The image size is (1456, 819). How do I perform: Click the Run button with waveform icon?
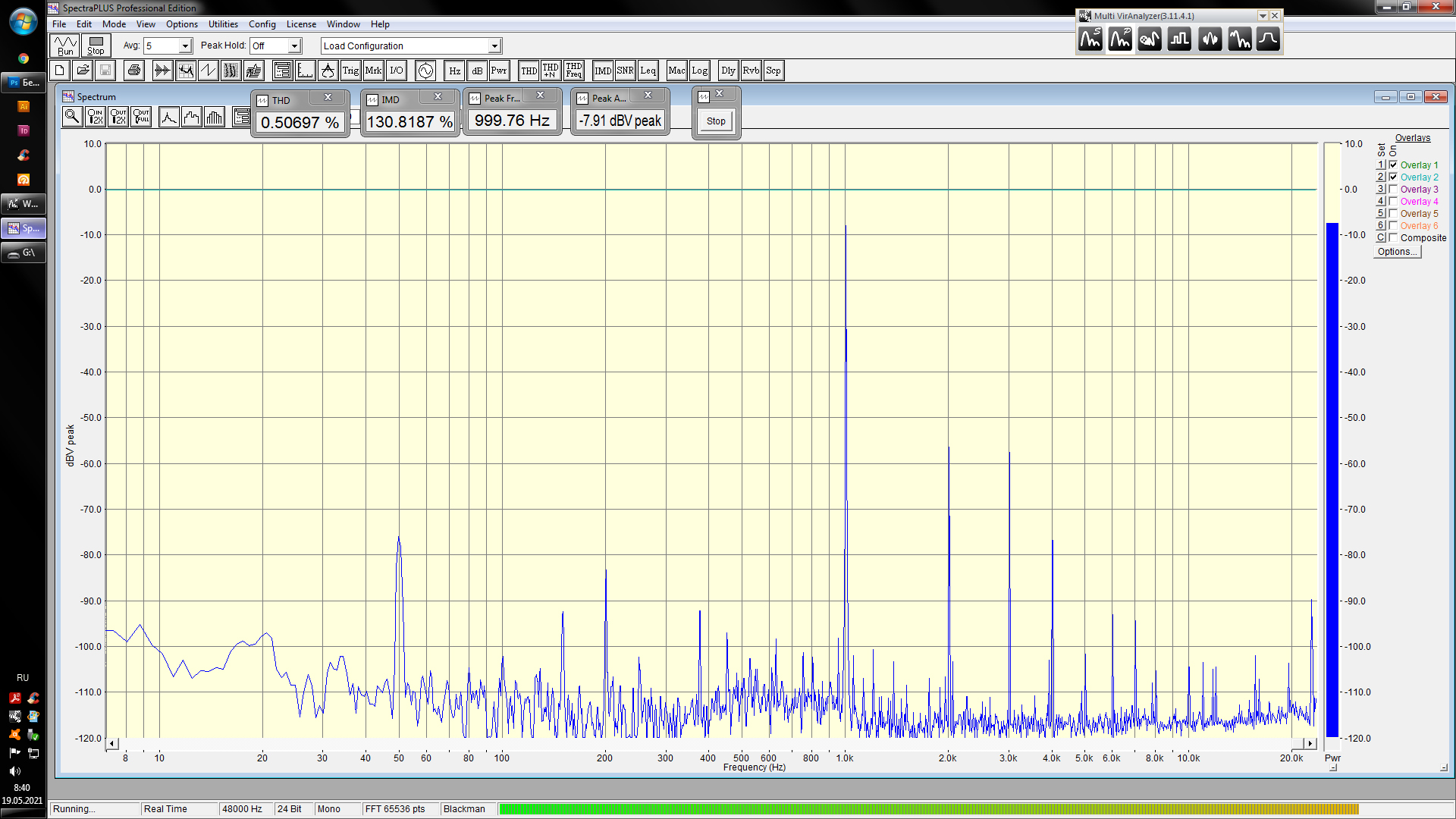[65, 45]
